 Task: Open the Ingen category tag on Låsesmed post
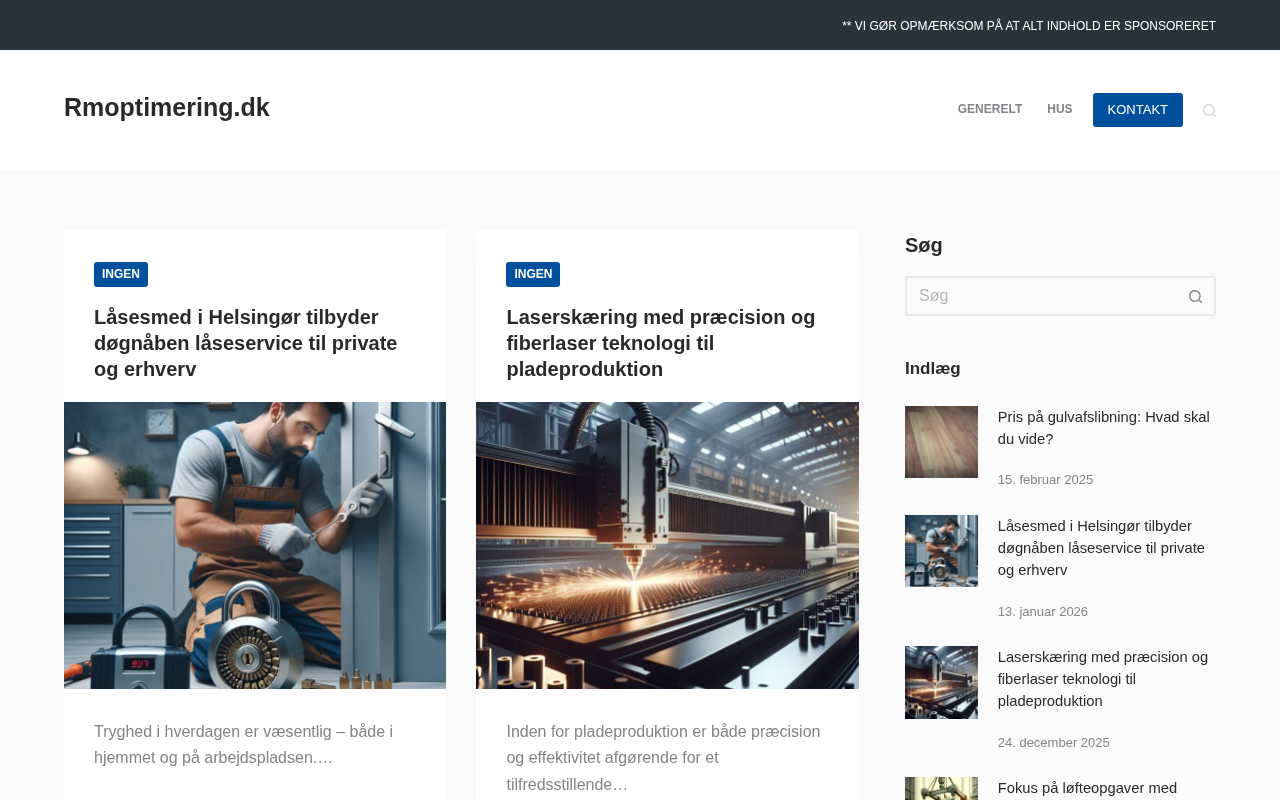pos(121,274)
